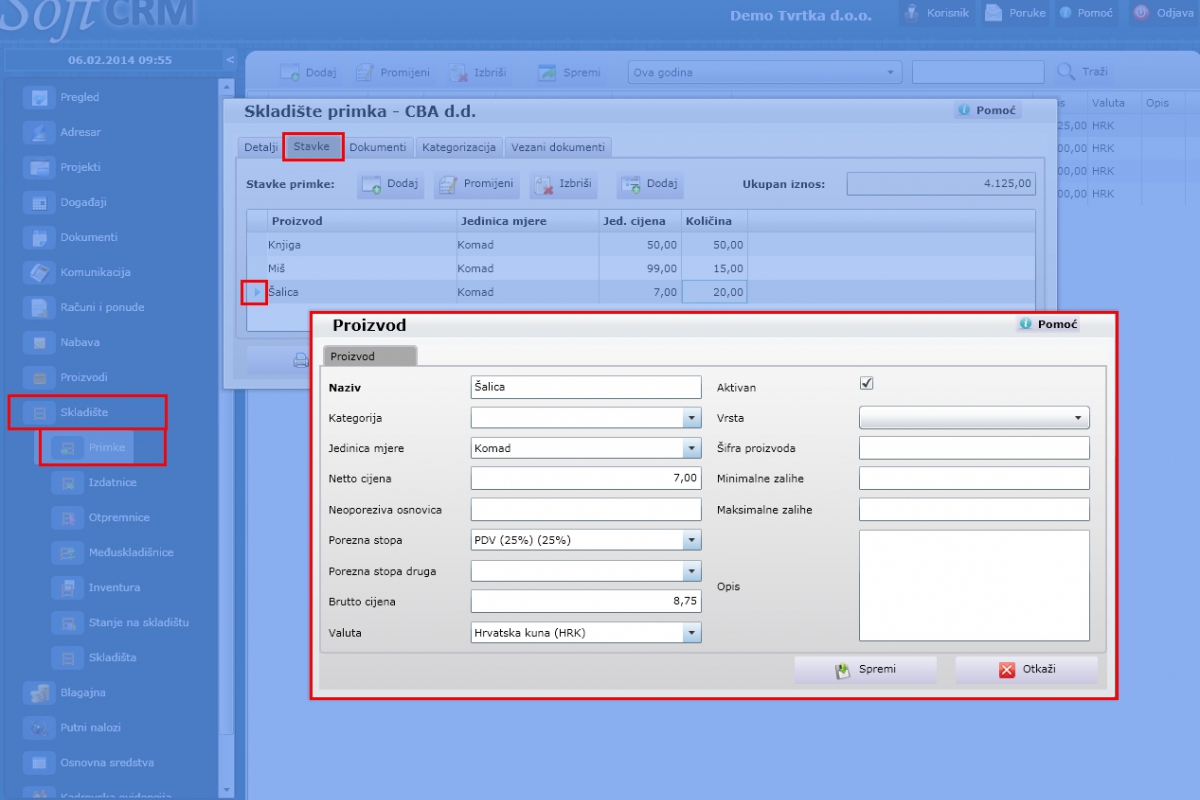The width and height of the screenshot is (1200, 800).
Task: Sort by Proizvod column header
Action: click(x=361, y=221)
